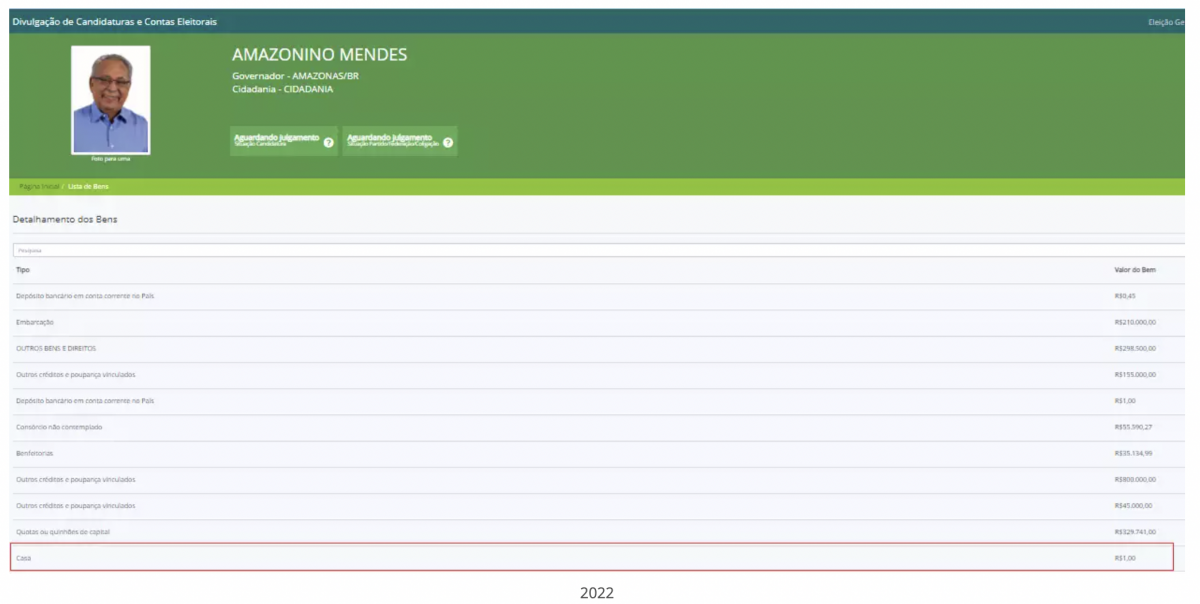Image resolution: width=1200 pixels, height=604 pixels.
Task: Click the R$210.000,00 value cell
Action: (x=1135, y=322)
